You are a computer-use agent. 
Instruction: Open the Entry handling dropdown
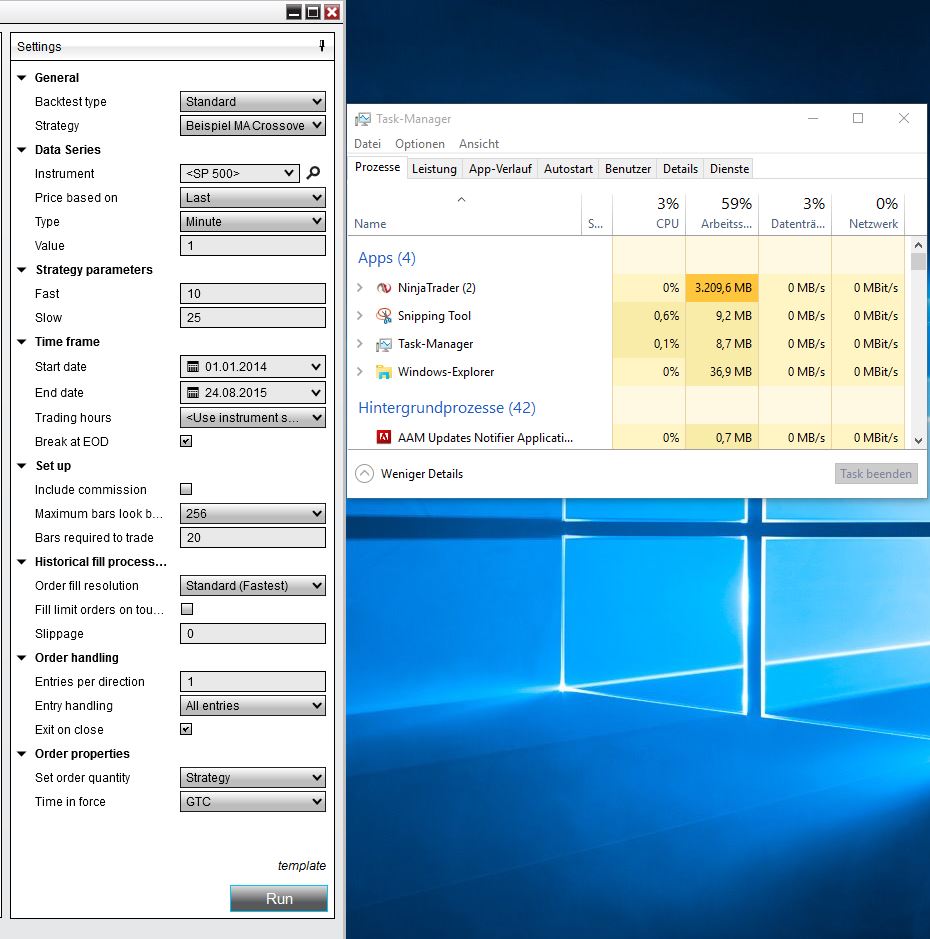click(253, 705)
